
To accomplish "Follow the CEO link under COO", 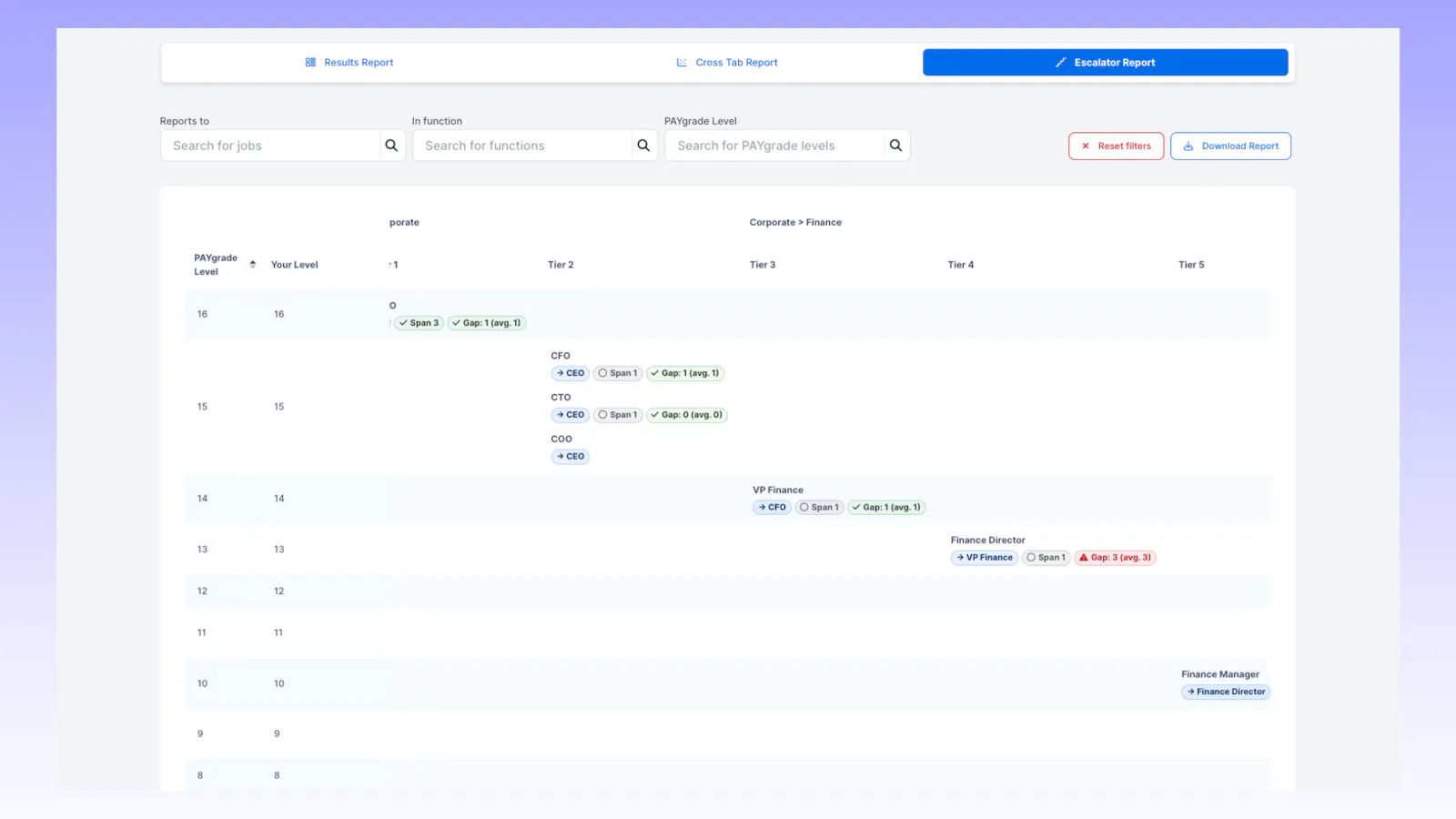I will coord(571,457).
